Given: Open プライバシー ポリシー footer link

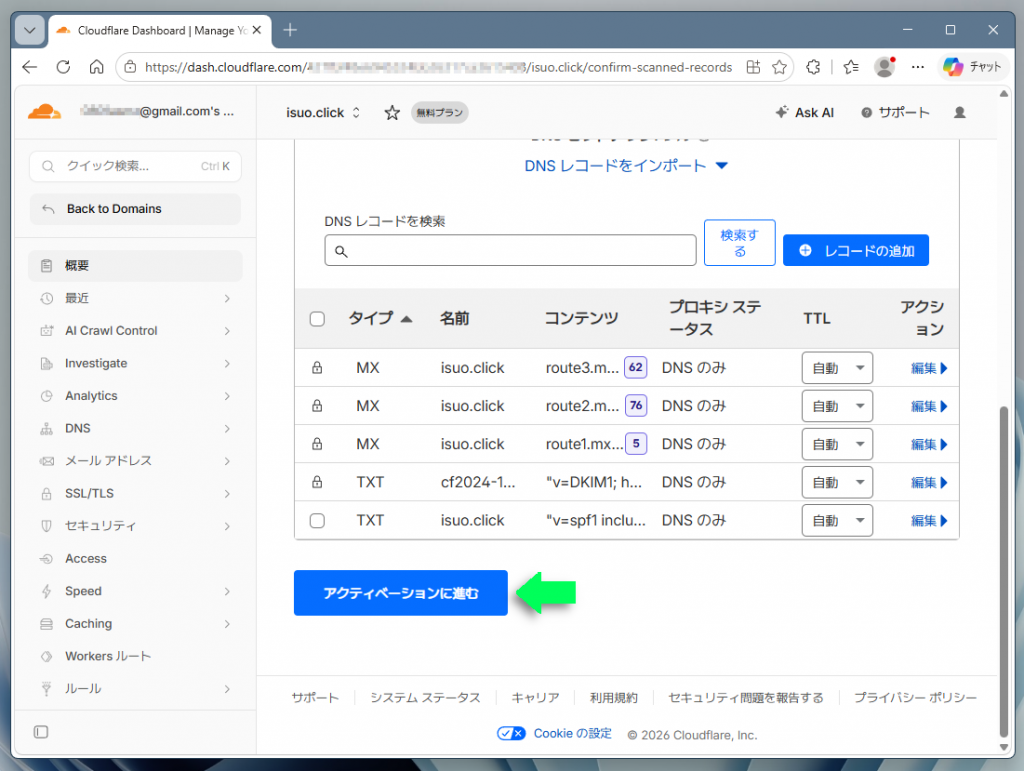Looking at the screenshot, I should [x=915, y=698].
